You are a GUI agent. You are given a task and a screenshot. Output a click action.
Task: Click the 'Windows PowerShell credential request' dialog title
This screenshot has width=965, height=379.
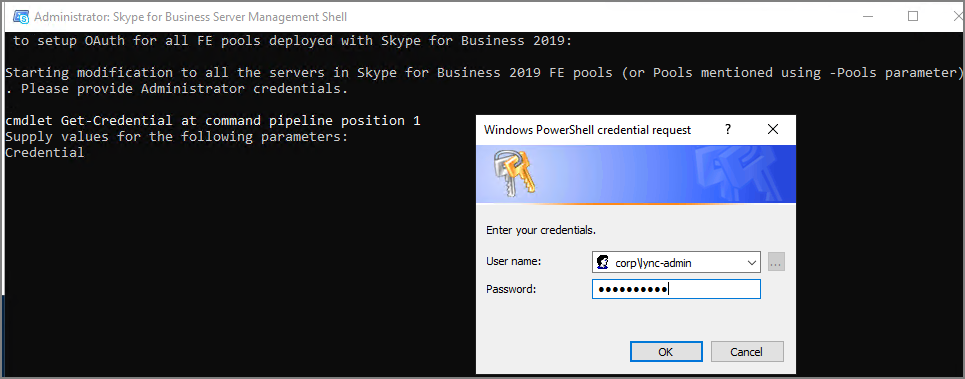point(587,130)
